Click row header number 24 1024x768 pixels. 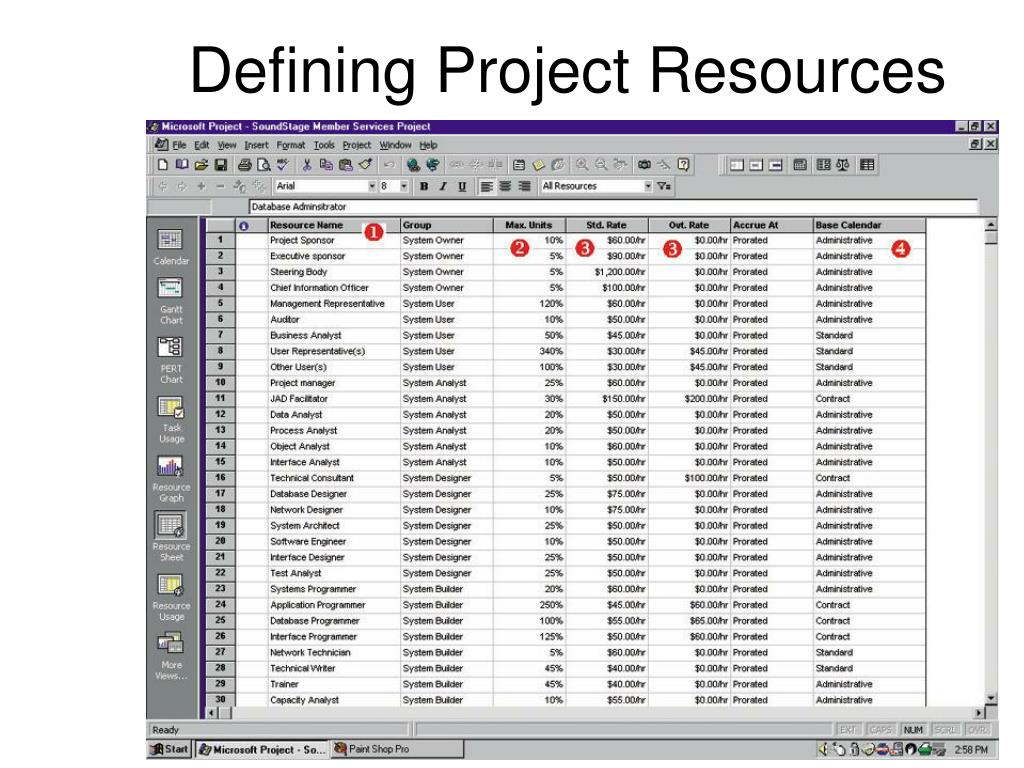coord(220,605)
